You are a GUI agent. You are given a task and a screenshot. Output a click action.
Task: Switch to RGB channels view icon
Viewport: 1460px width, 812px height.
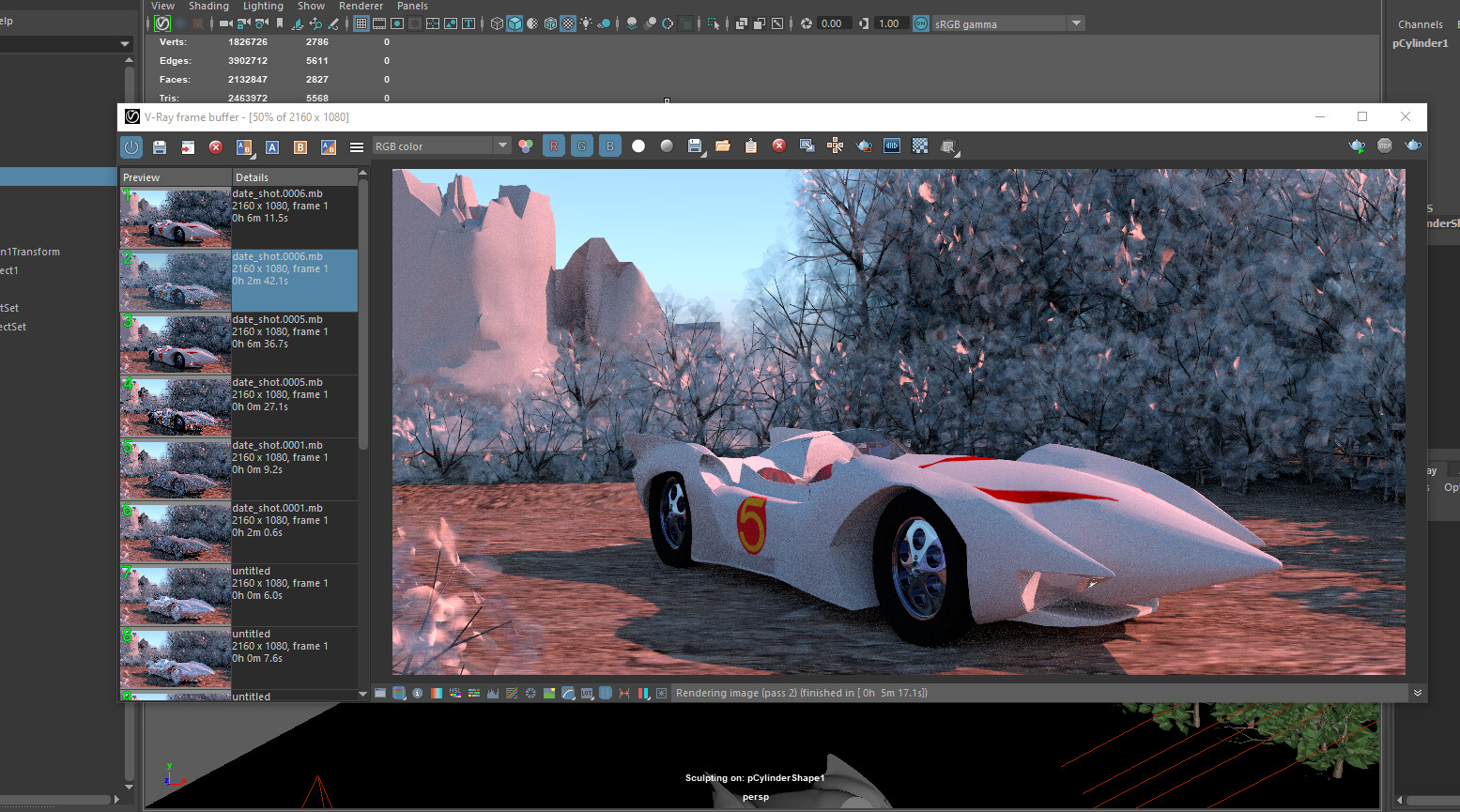coord(526,146)
